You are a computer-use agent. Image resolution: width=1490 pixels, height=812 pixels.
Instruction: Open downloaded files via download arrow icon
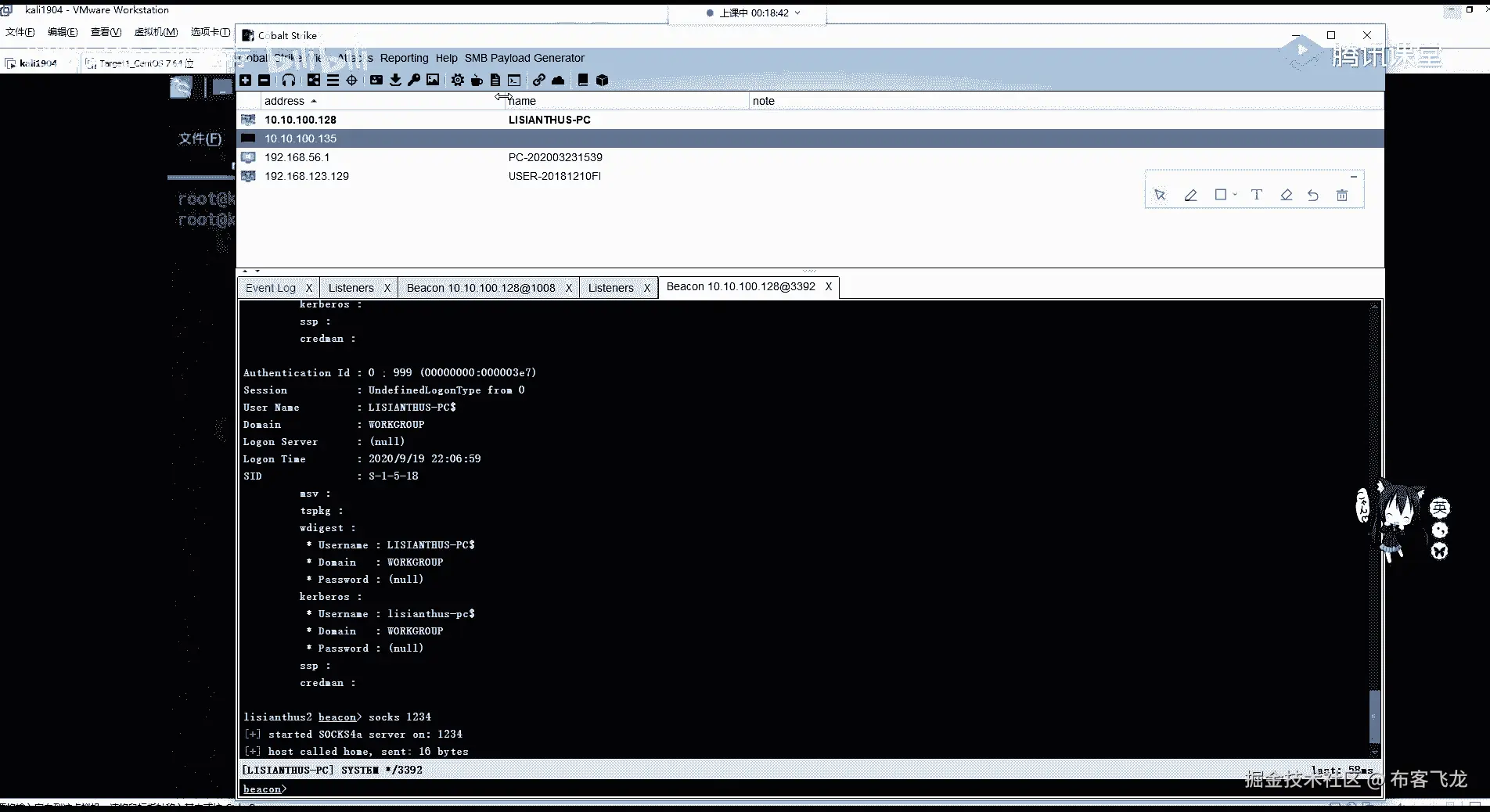(x=395, y=80)
